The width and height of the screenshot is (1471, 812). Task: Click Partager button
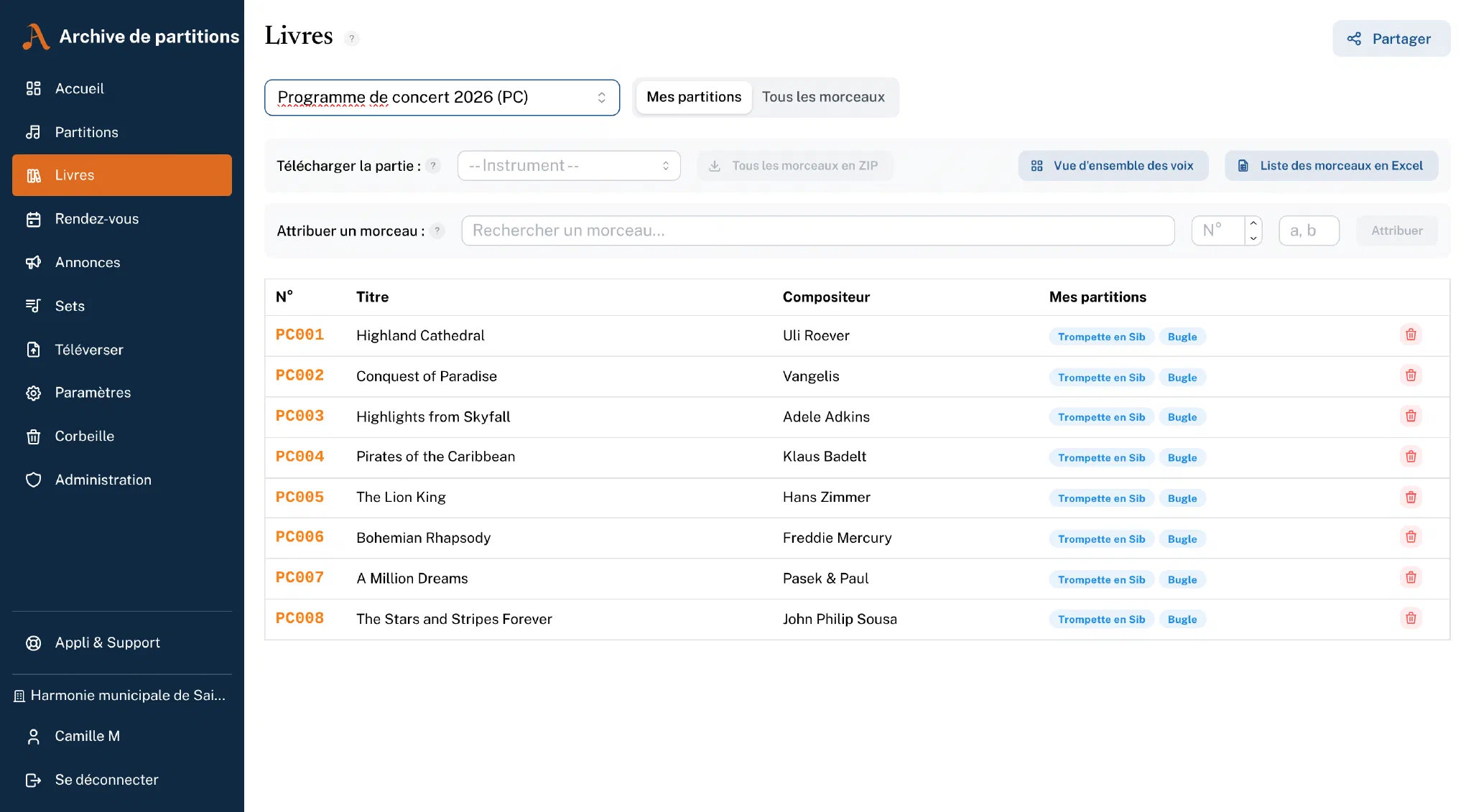(1391, 39)
